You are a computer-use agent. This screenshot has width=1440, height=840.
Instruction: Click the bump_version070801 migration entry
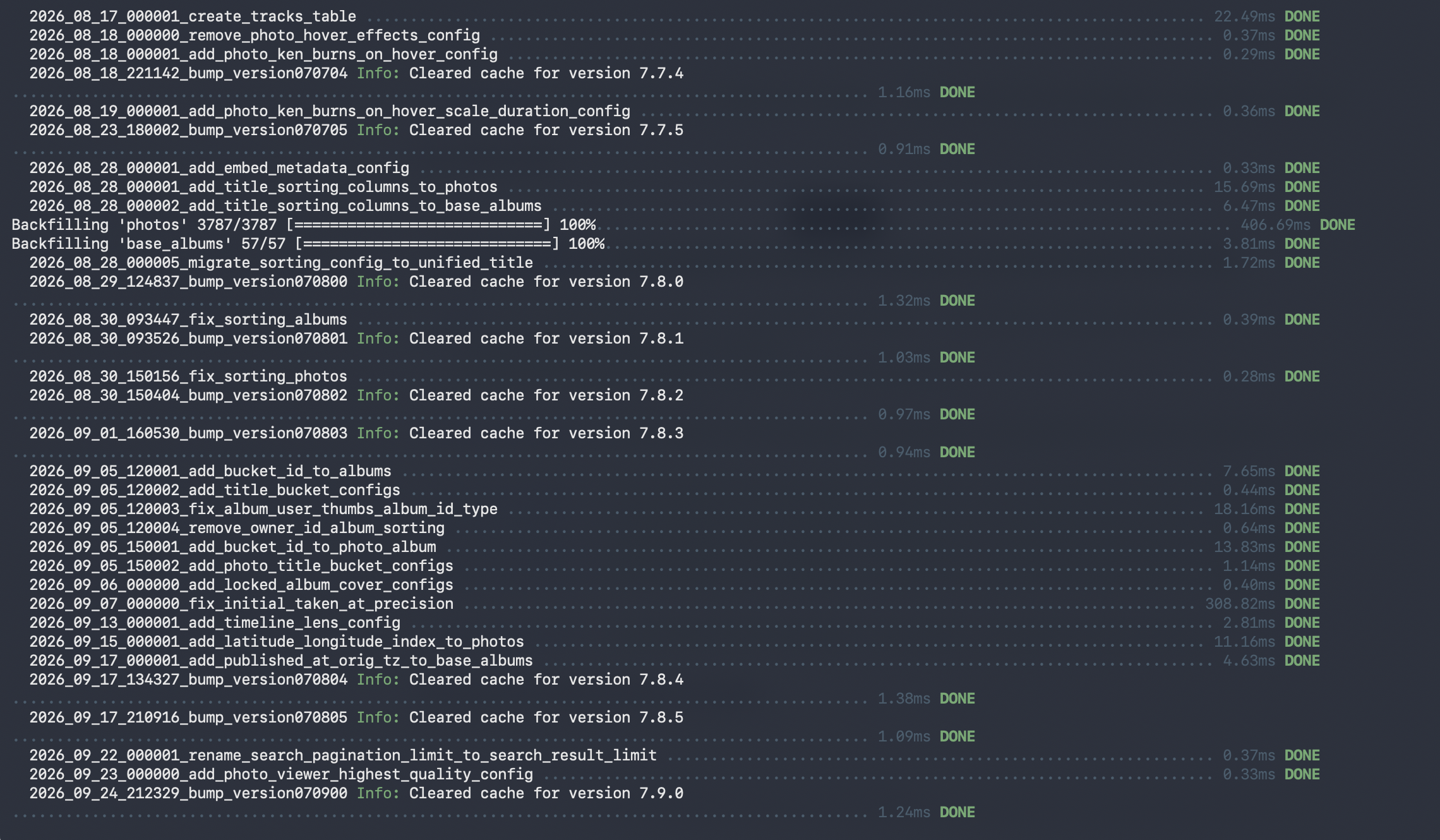coord(188,339)
